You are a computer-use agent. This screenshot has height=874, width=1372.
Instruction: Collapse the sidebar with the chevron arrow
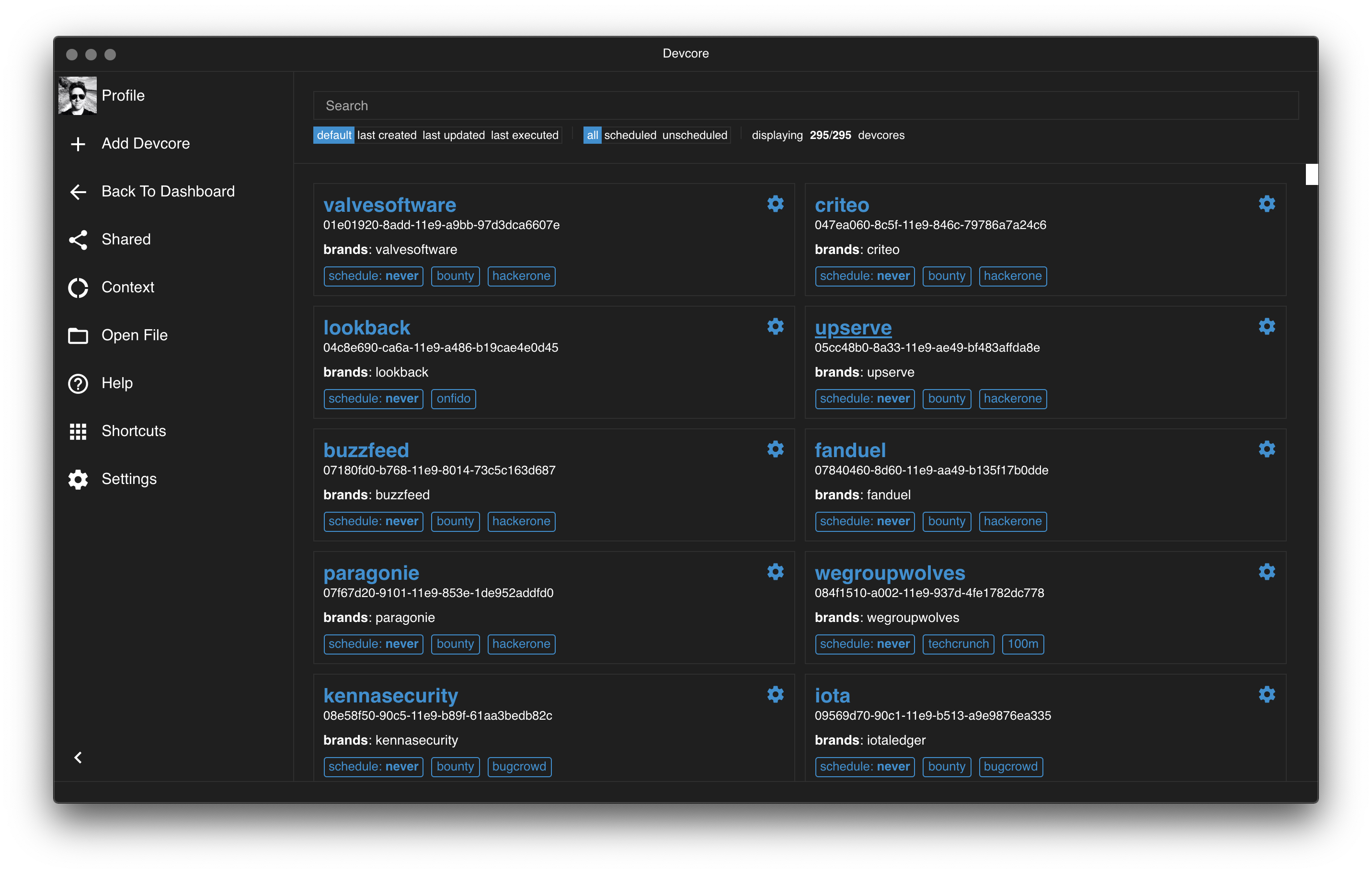click(x=78, y=757)
